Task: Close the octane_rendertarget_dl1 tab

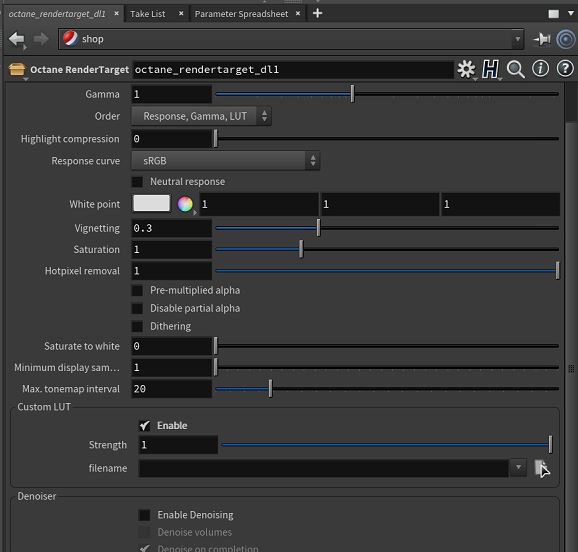Action: tap(116, 13)
